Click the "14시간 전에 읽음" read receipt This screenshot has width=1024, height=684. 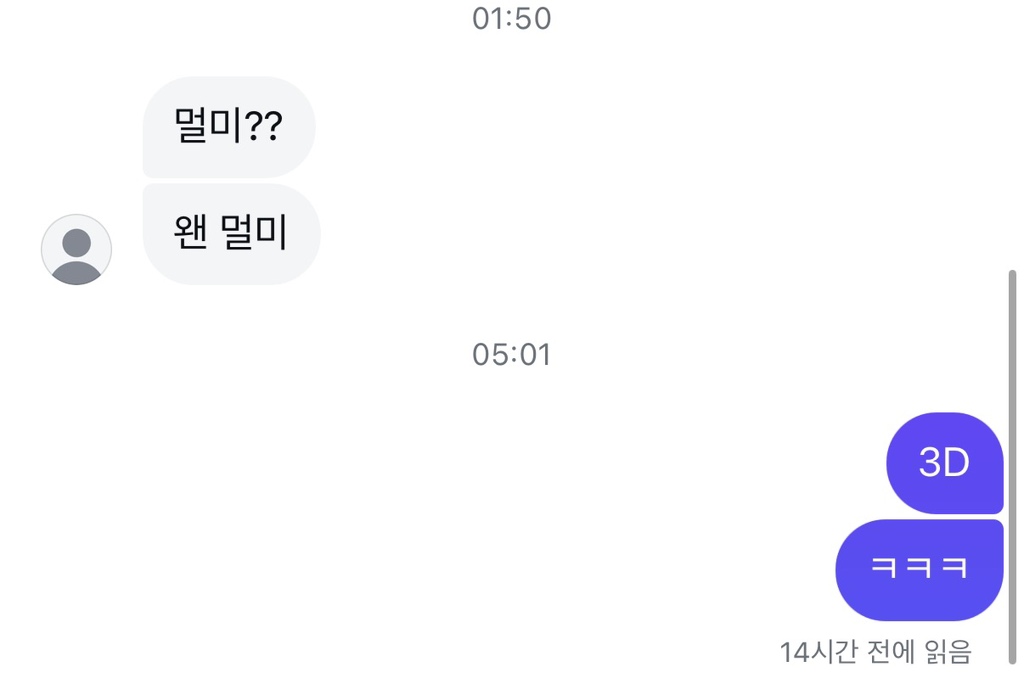[875, 653]
